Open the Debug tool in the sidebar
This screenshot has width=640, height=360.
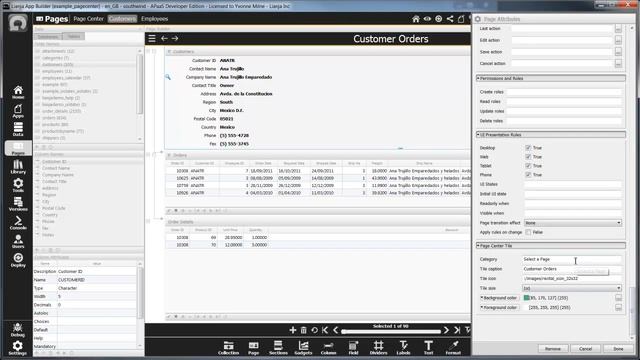pos(18,330)
